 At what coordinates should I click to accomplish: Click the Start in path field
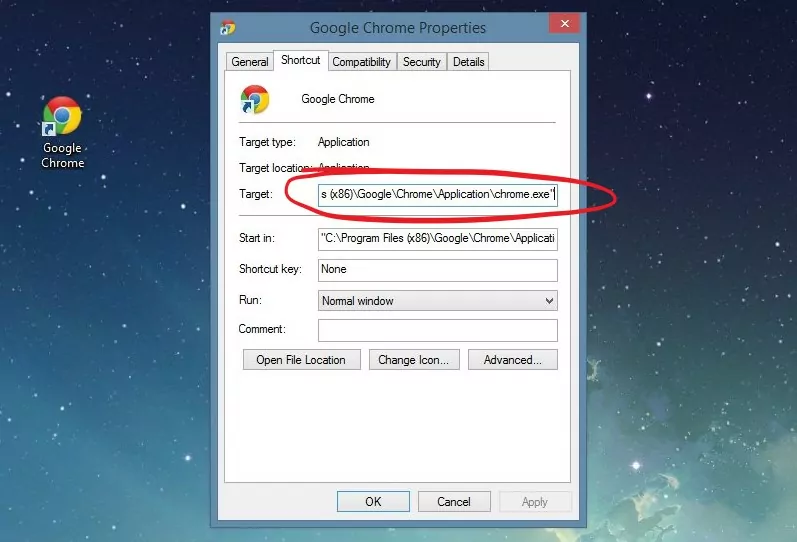tap(438, 239)
